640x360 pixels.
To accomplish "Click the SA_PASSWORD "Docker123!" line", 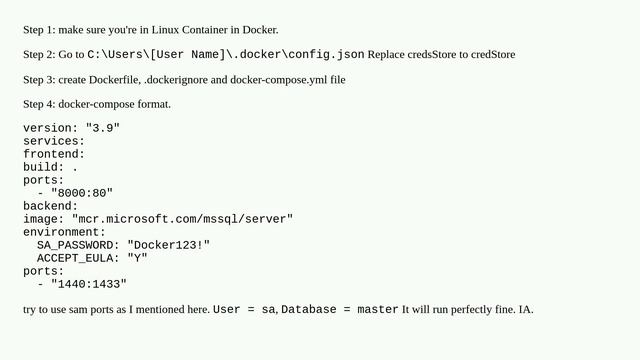I will 123,245.
